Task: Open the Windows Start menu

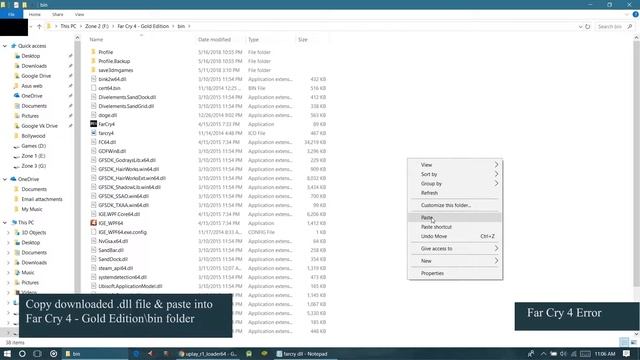Action: point(7,354)
